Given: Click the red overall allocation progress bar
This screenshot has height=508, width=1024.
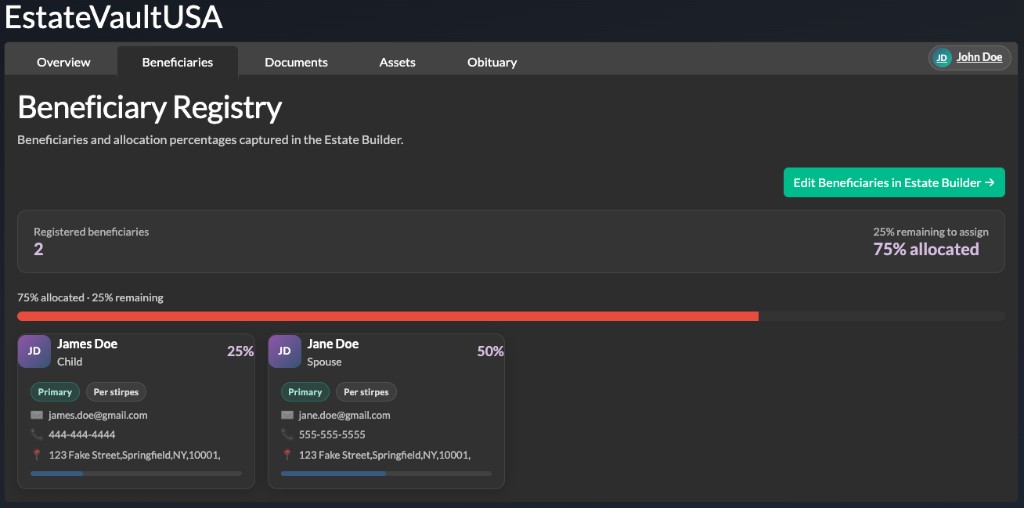Looking at the screenshot, I should 388,317.
